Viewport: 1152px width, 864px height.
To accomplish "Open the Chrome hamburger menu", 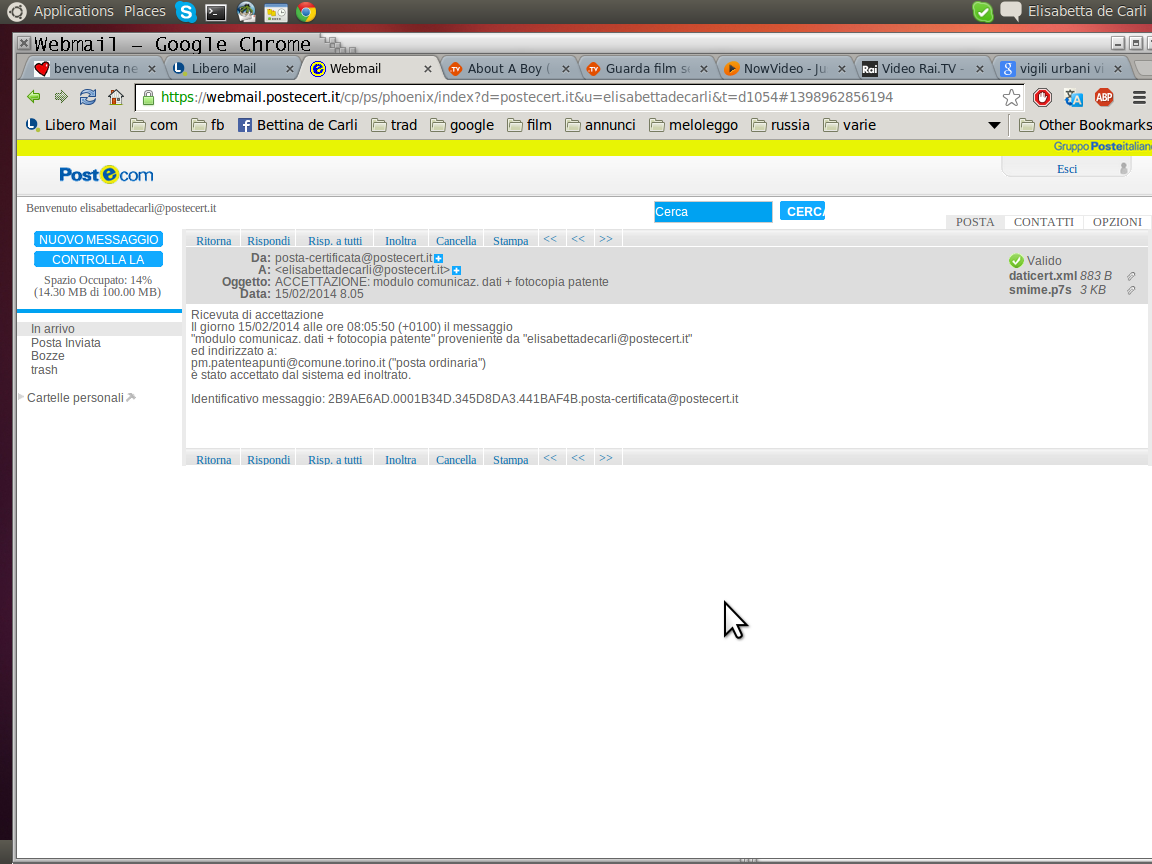I will [1139, 97].
